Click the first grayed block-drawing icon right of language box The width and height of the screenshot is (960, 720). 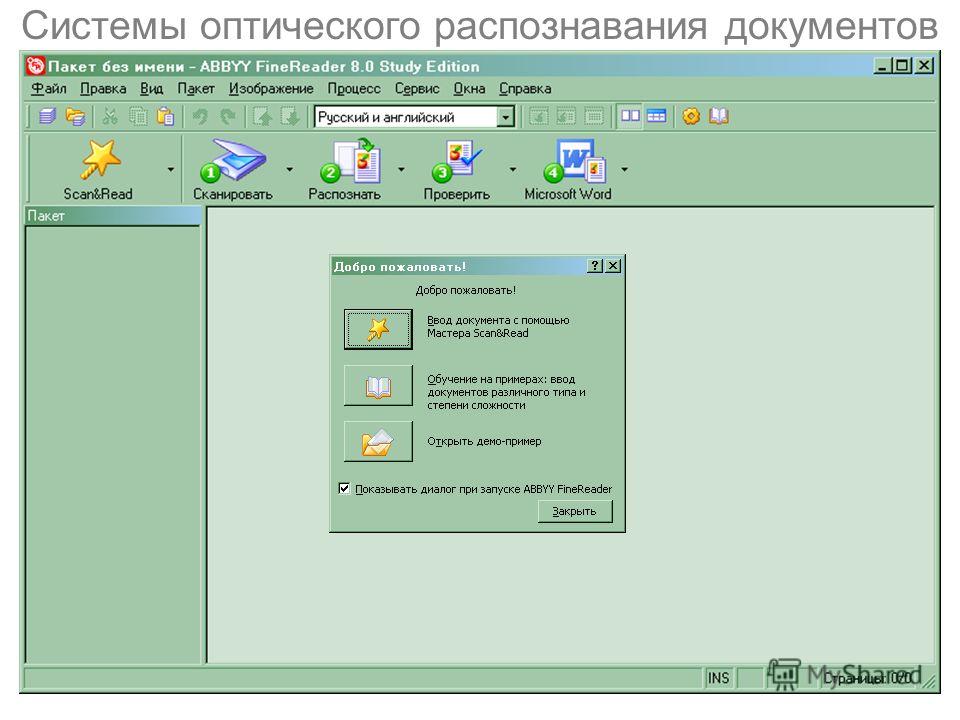[x=538, y=116]
